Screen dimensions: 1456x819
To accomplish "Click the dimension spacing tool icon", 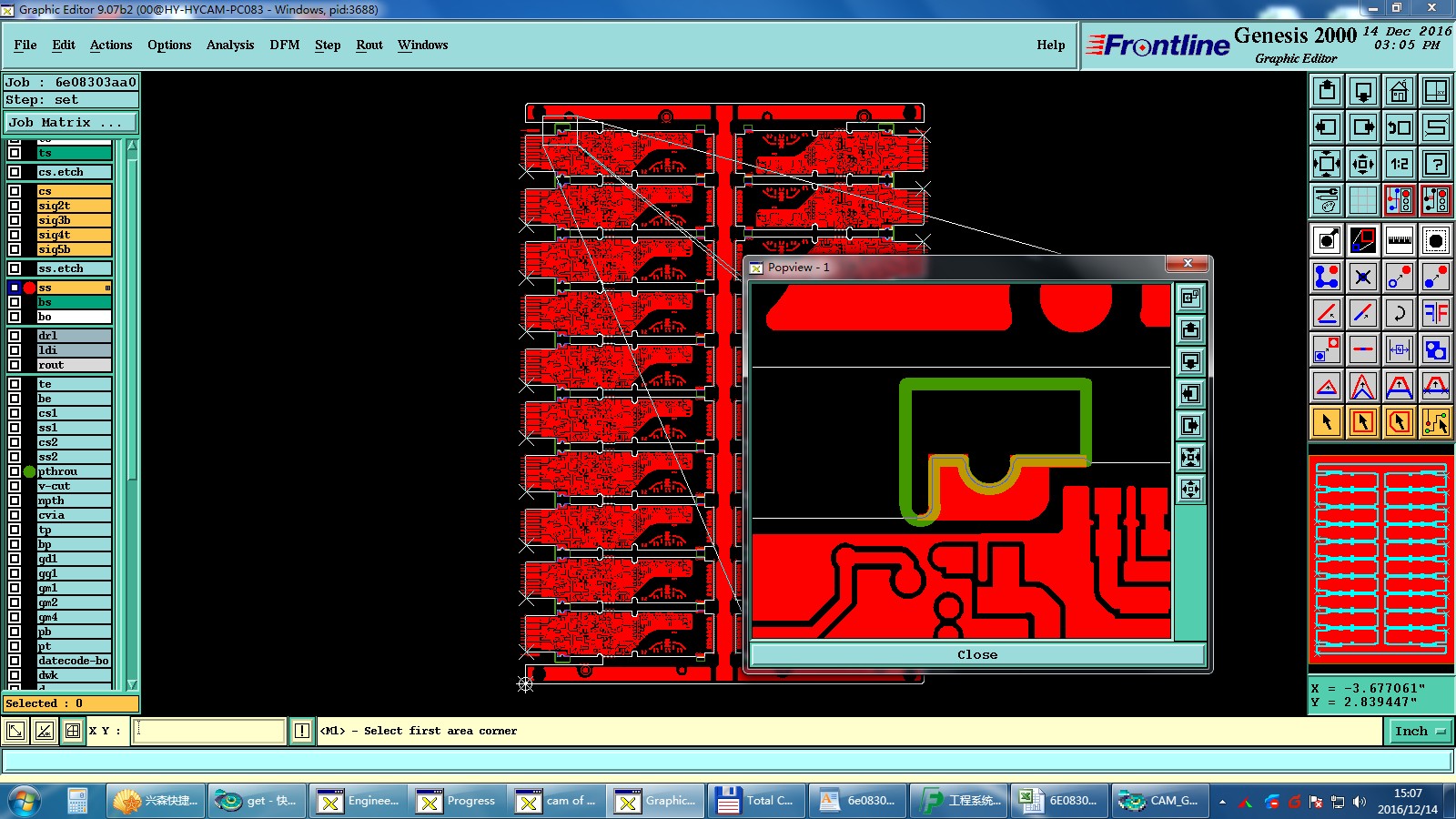I will [x=1400, y=349].
